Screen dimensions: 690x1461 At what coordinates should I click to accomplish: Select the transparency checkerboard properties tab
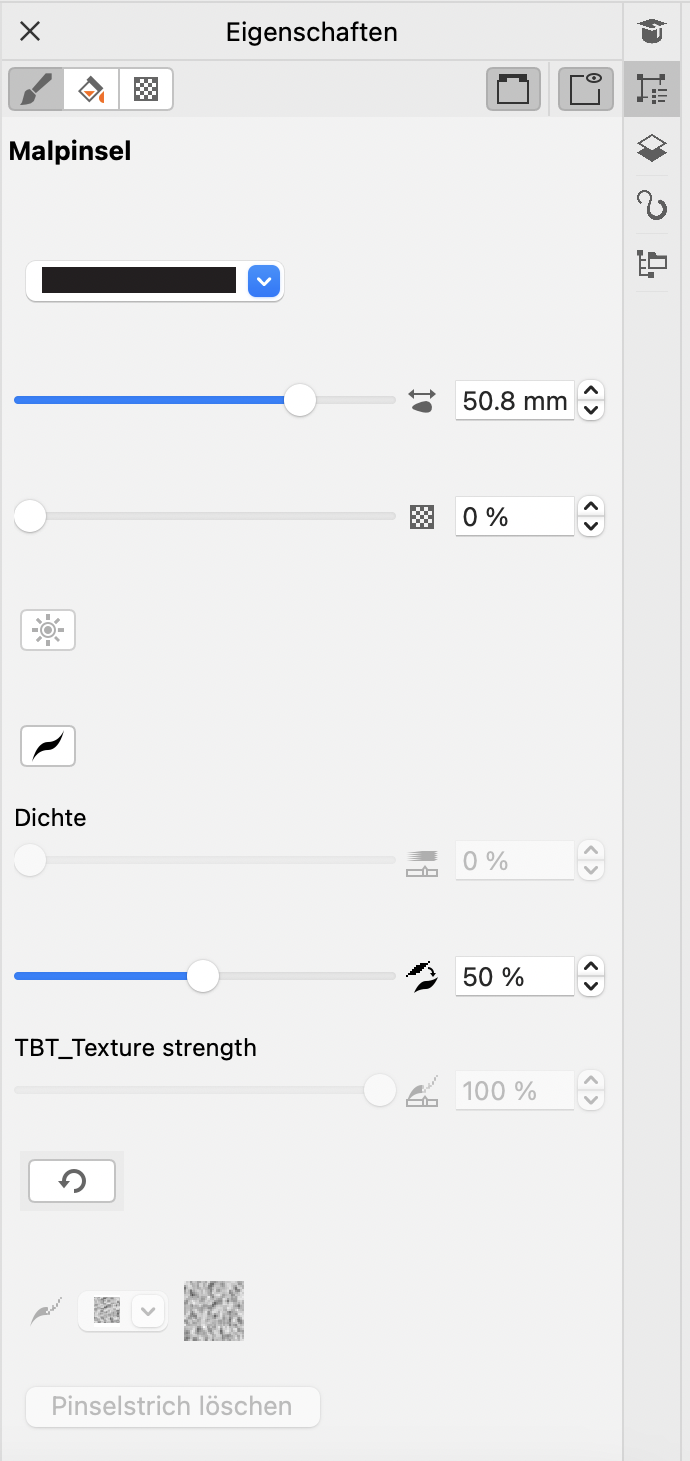click(146, 89)
